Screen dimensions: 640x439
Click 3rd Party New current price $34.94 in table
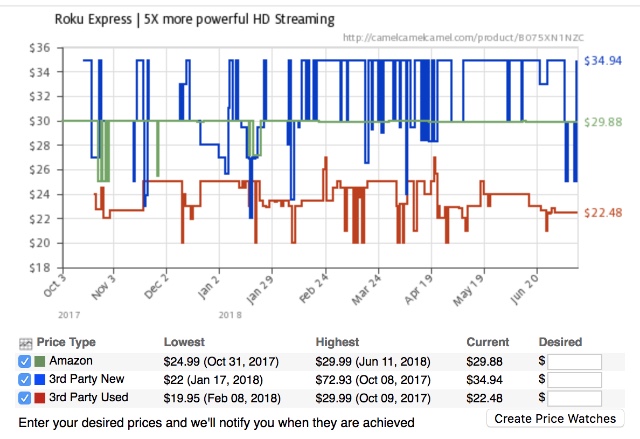coord(484,380)
